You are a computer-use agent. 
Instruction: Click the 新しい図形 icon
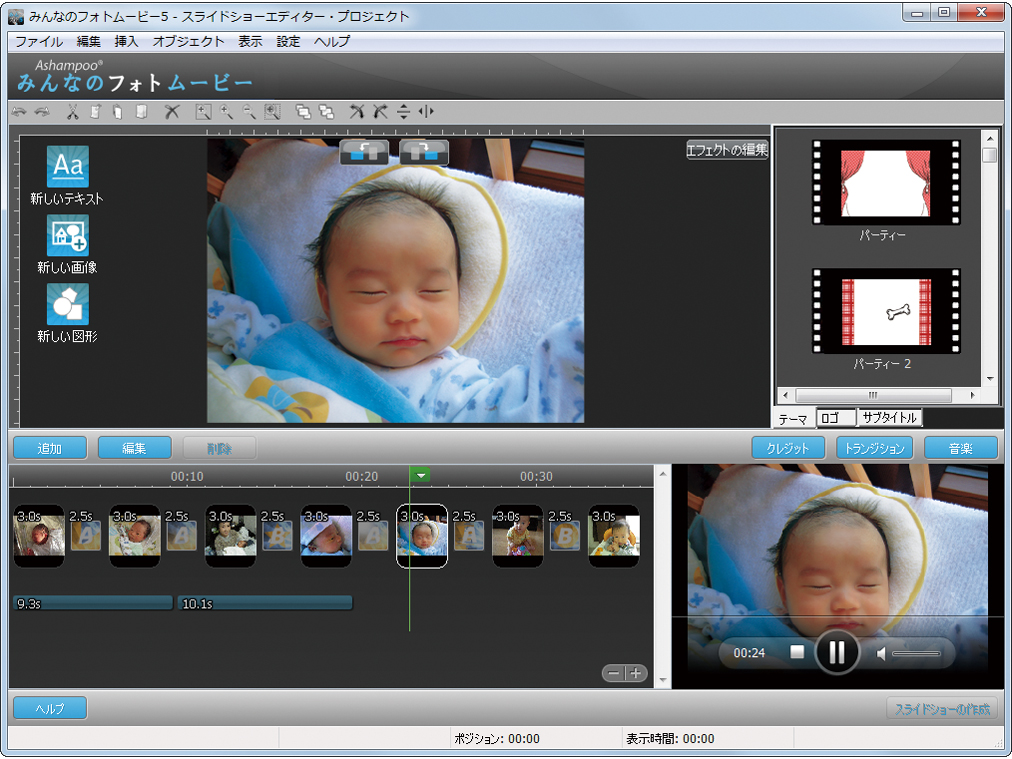pos(67,305)
